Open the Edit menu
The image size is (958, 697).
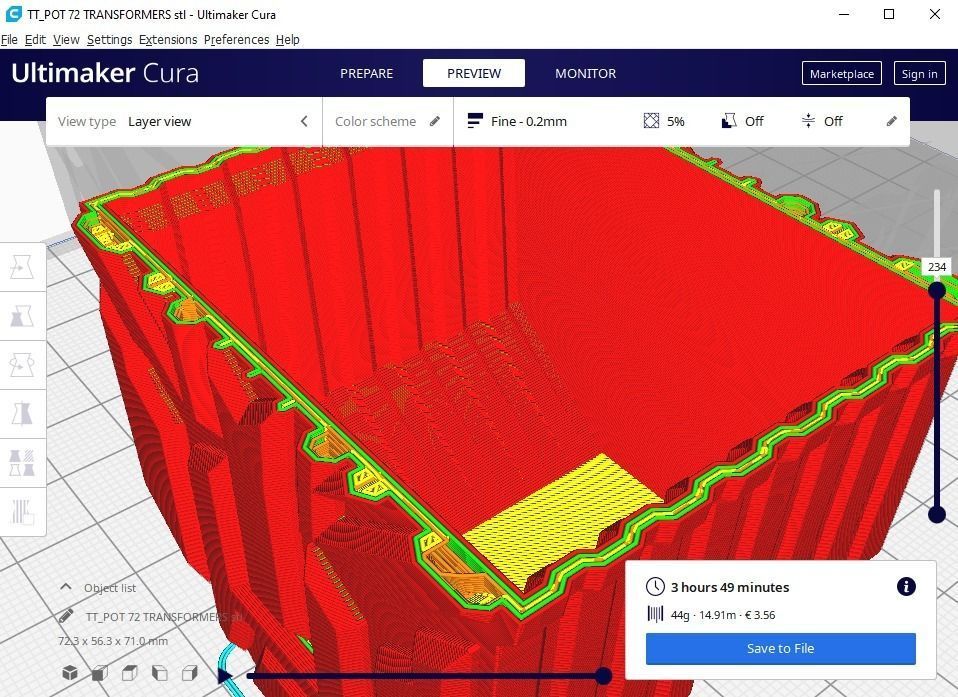pos(35,39)
